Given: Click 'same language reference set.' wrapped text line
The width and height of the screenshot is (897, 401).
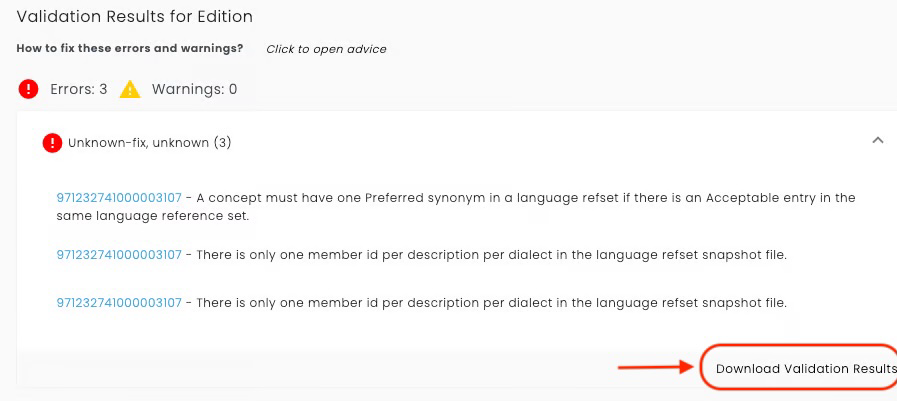Looking at the screenshot, I should coord(140,215).
